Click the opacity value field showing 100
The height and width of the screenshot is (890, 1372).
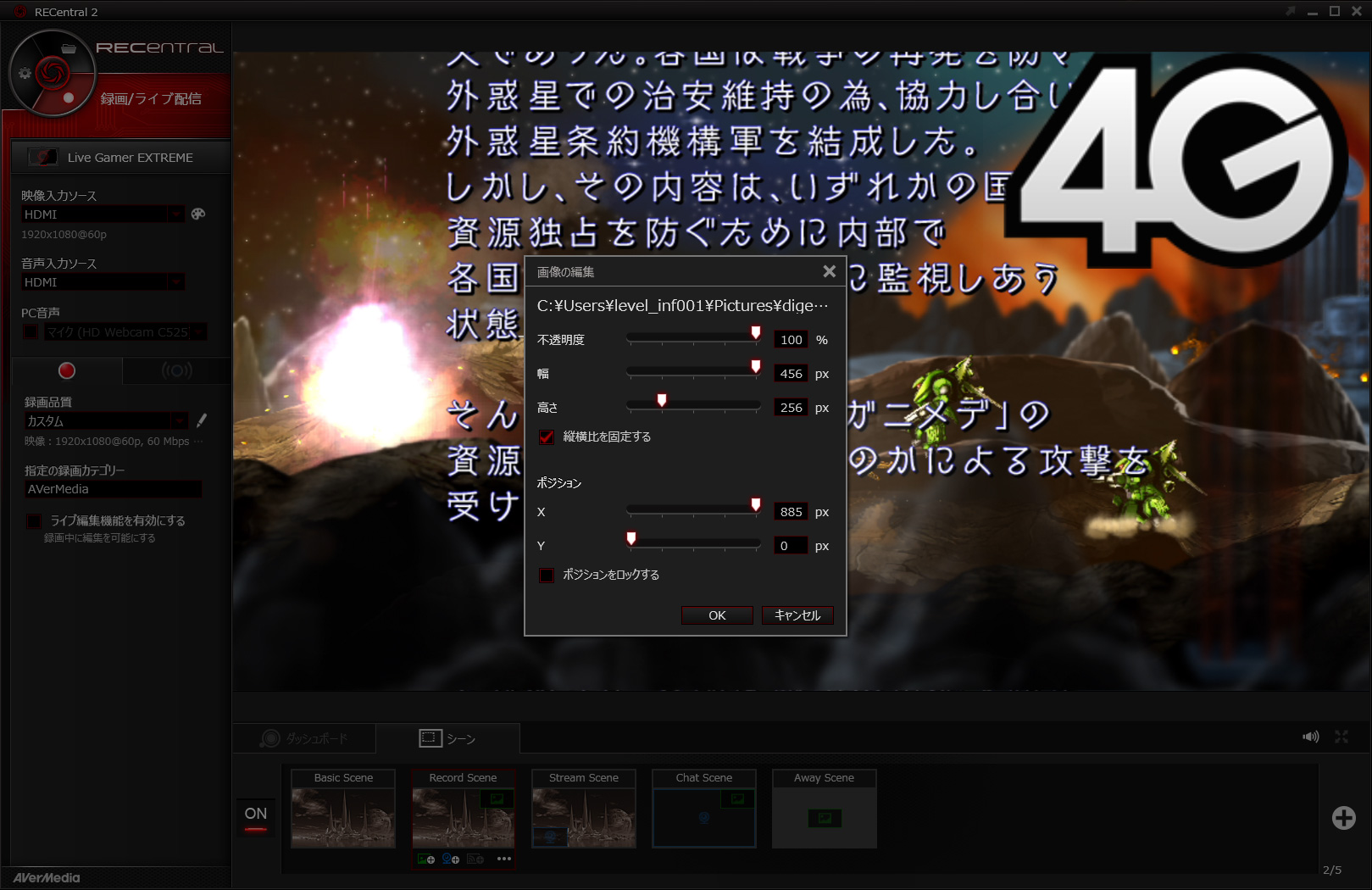coord(791,340)
